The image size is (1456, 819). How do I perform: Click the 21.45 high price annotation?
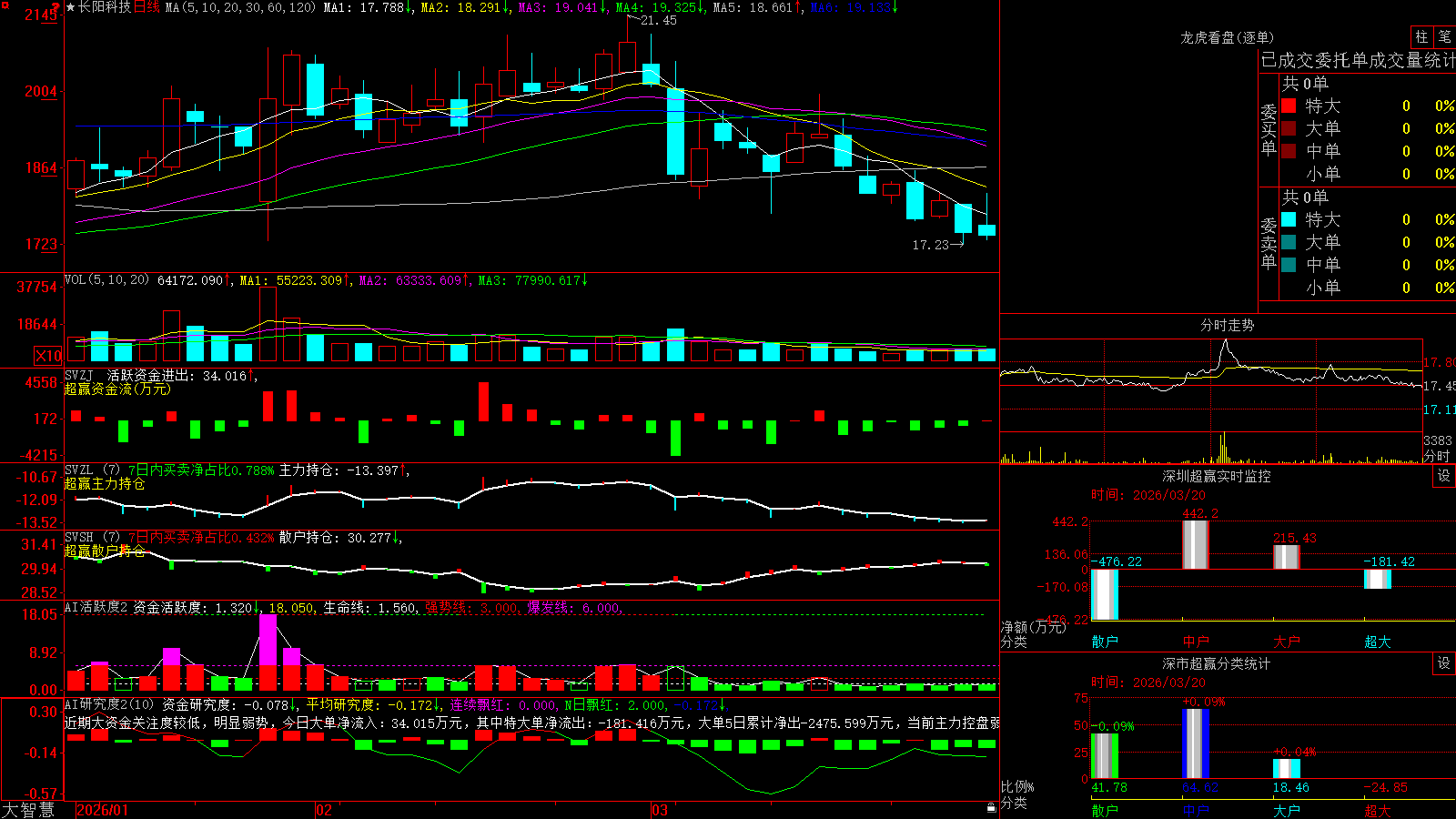(659, 20)
